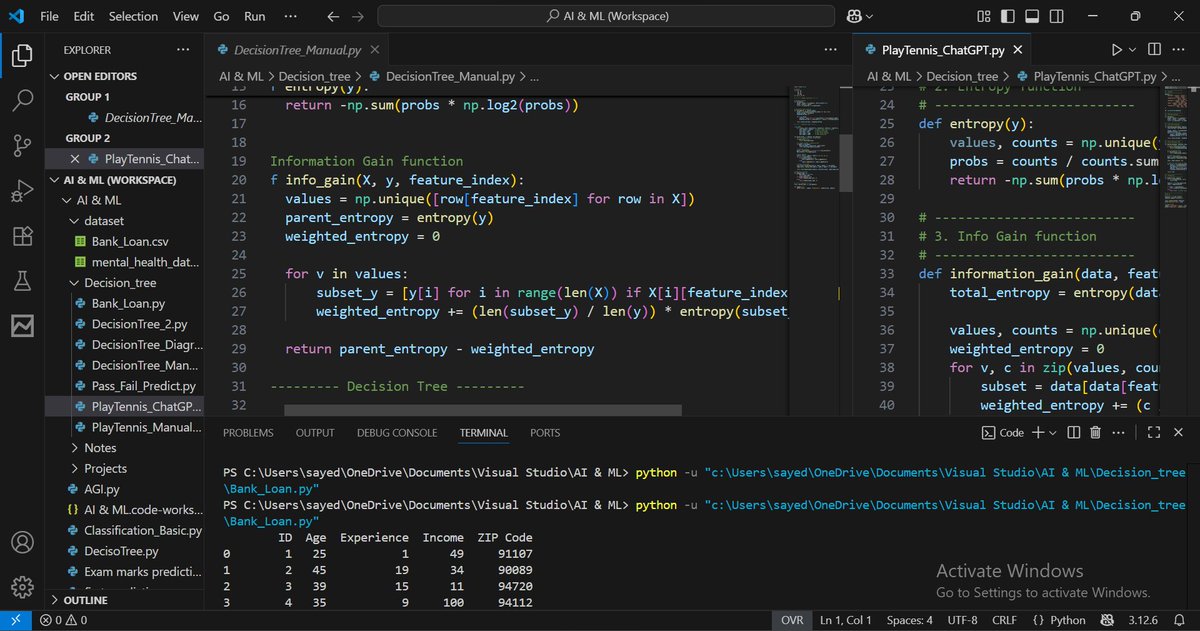Split the PlayTennis_ChatGPT.py editor right

[1155, 50]
